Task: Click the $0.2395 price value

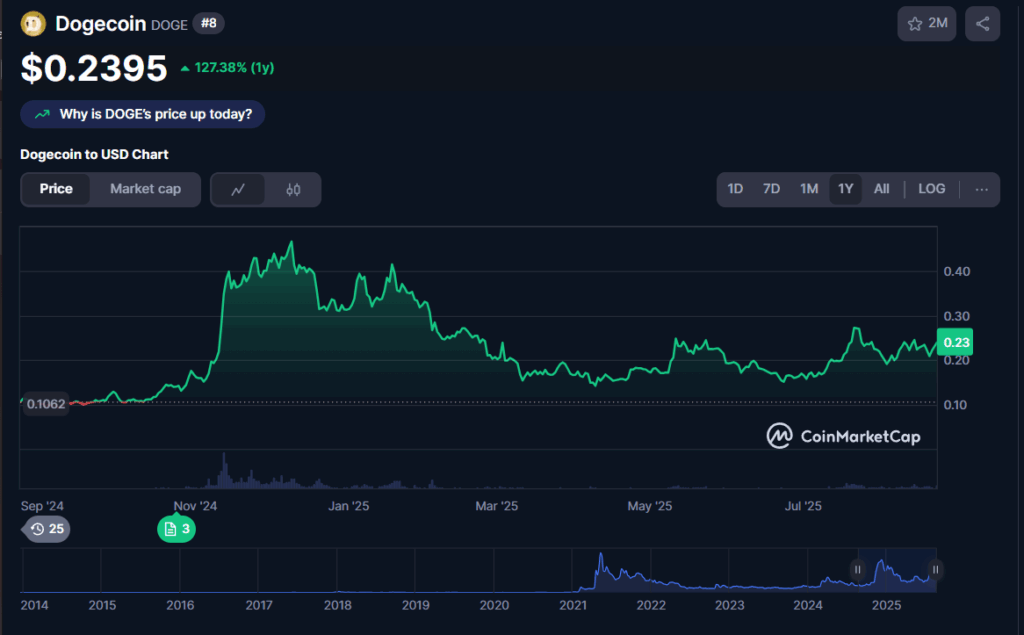Action: [x=94, y=68]
